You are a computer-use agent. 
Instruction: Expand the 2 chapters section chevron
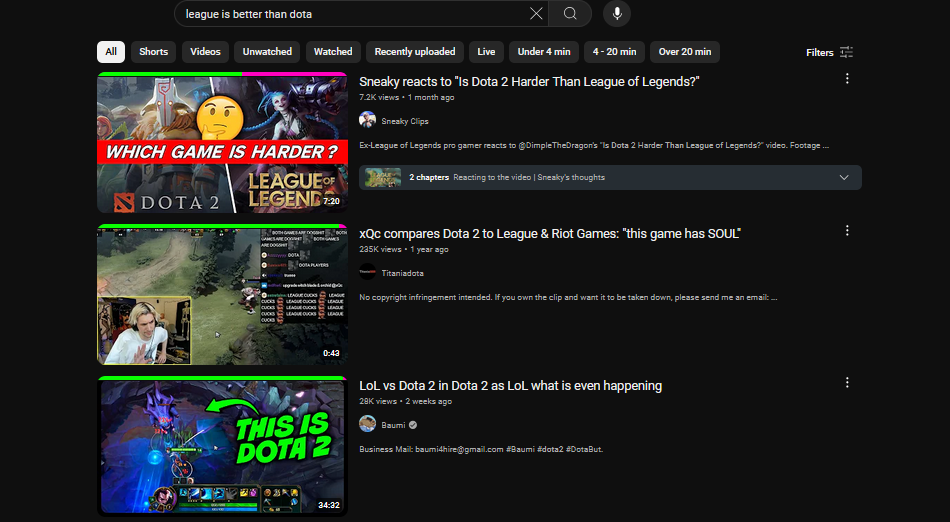click(844, 178)
